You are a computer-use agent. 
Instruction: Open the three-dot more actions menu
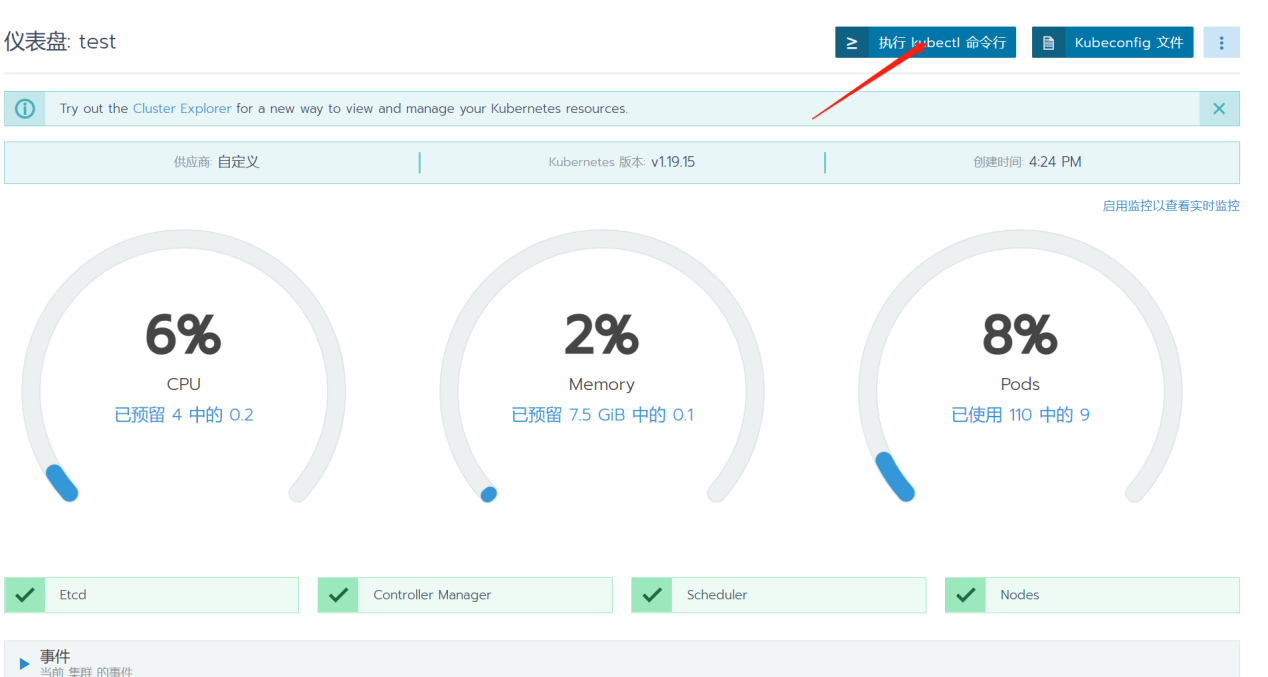[x=1221, y=42]
